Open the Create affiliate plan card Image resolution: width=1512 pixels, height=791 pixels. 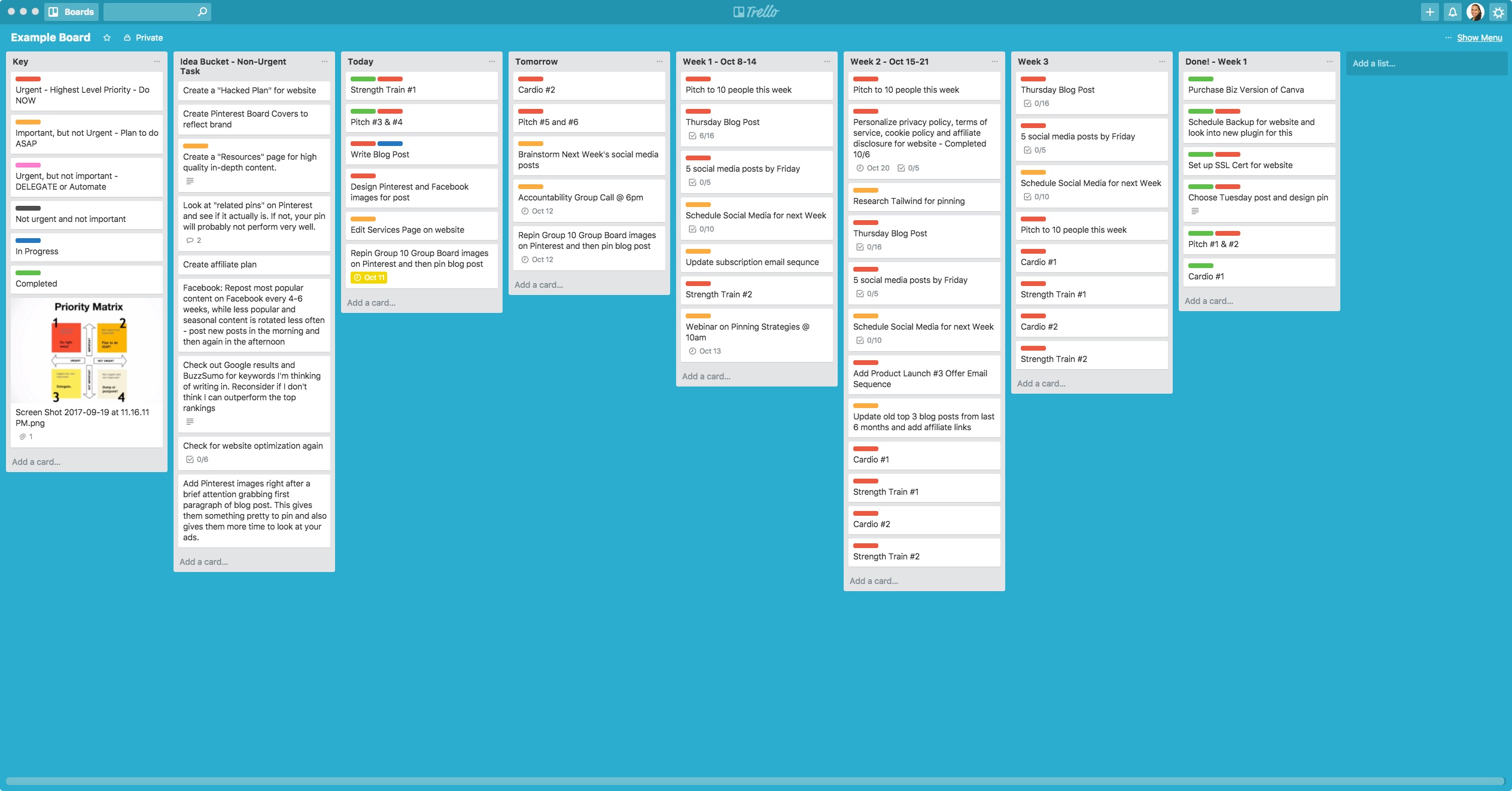click(254, 264)
